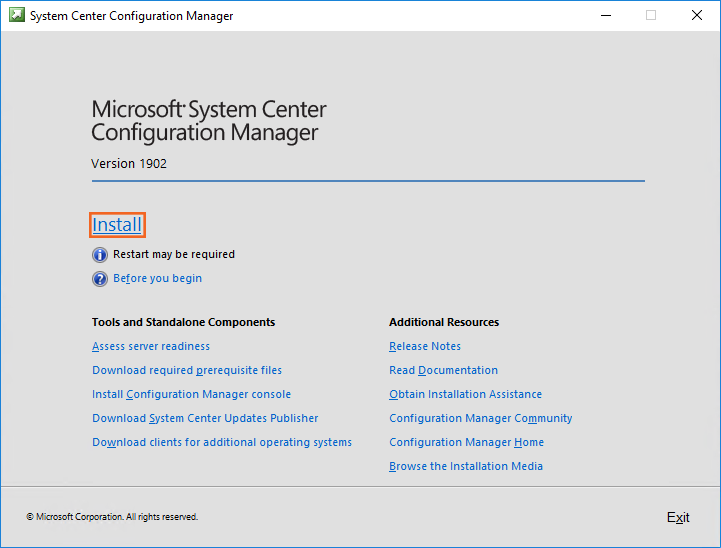Select Obtain Installation Assistance
Viewport: 721px width, 548px height.
[465, 394]
